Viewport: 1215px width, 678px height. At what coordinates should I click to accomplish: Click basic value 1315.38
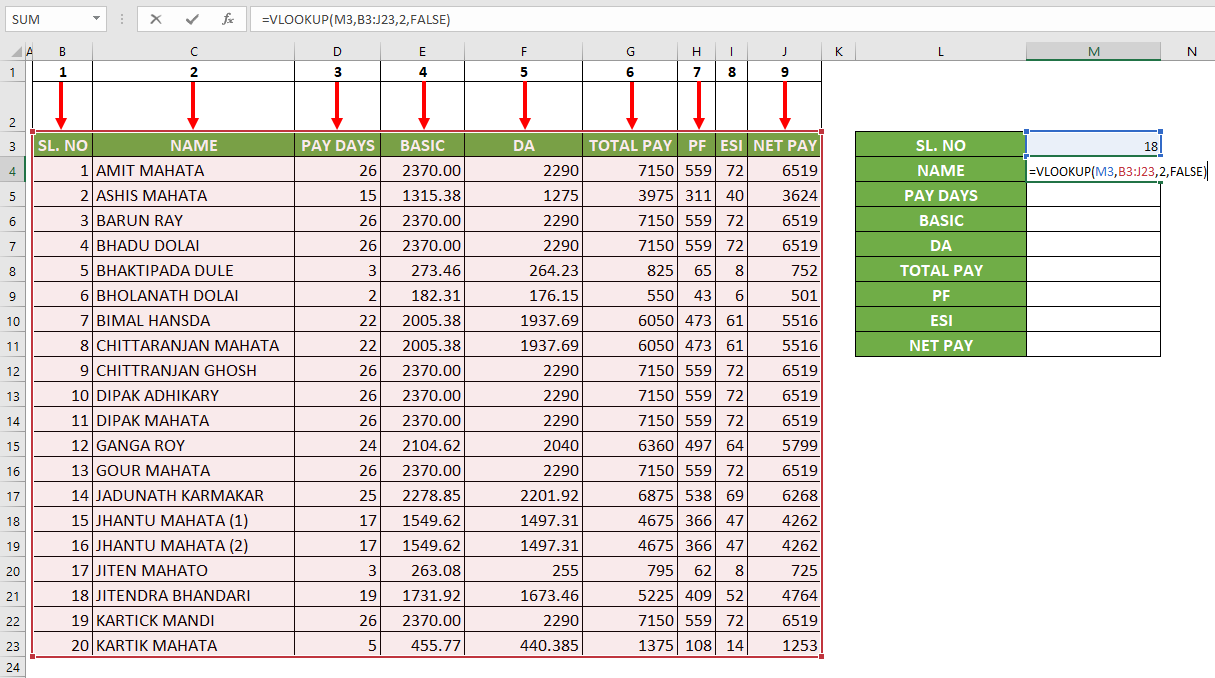422,195
